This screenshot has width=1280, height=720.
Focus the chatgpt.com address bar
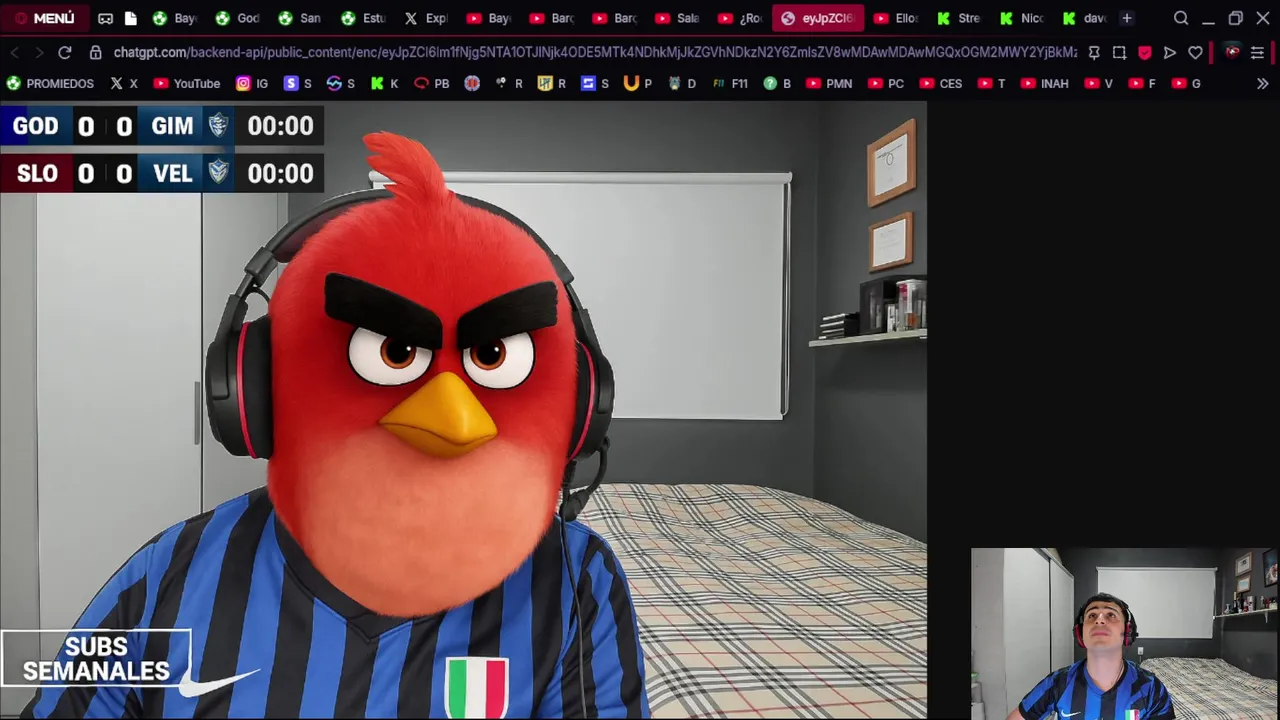pyautogui.click(x=595, y=52)
